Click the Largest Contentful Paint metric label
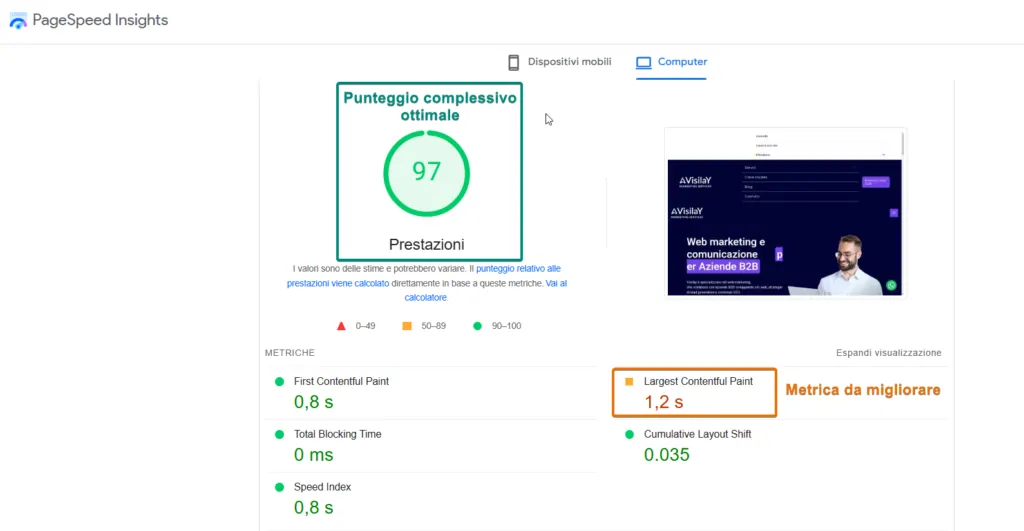 tap(698, 381)
